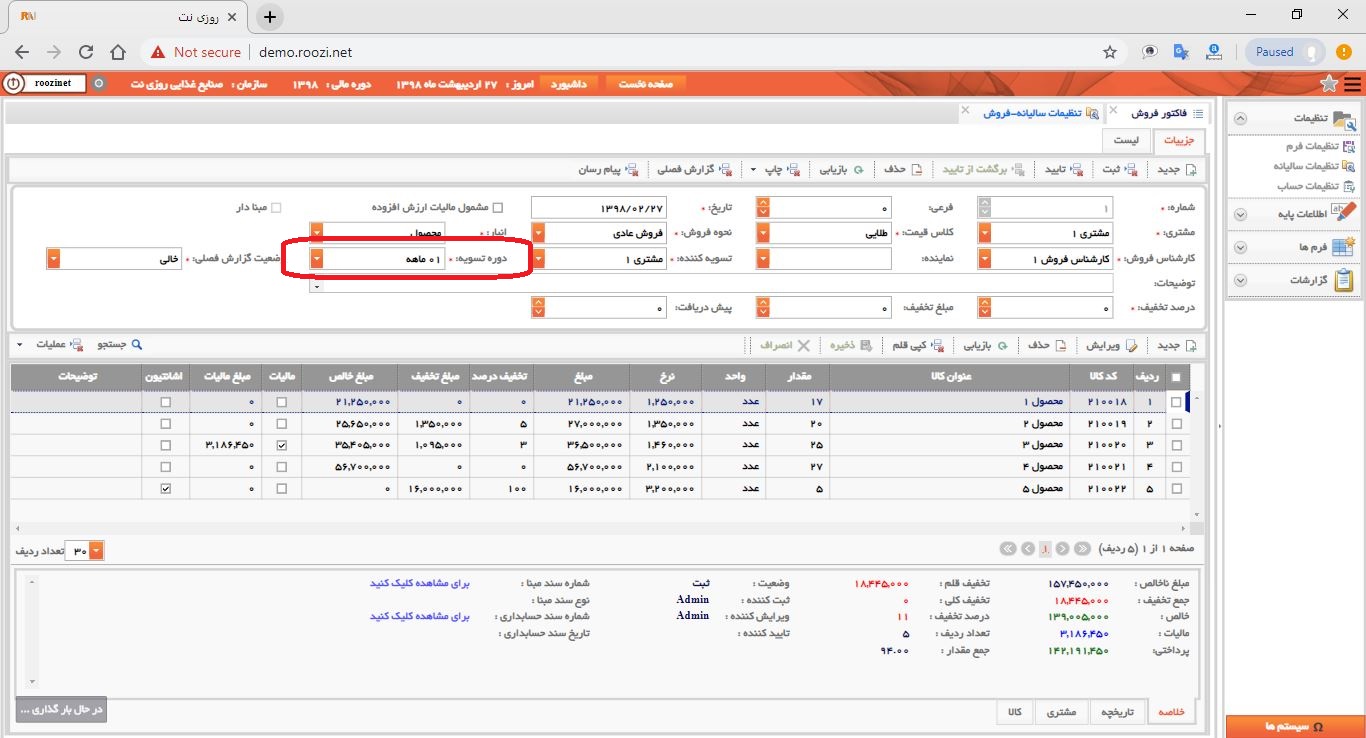The height and width of the screenshot is (738, 1366).
Task: Switch to the تاریخچه bottom tab
Action: pyautogui.click(x=1116, y=712)
